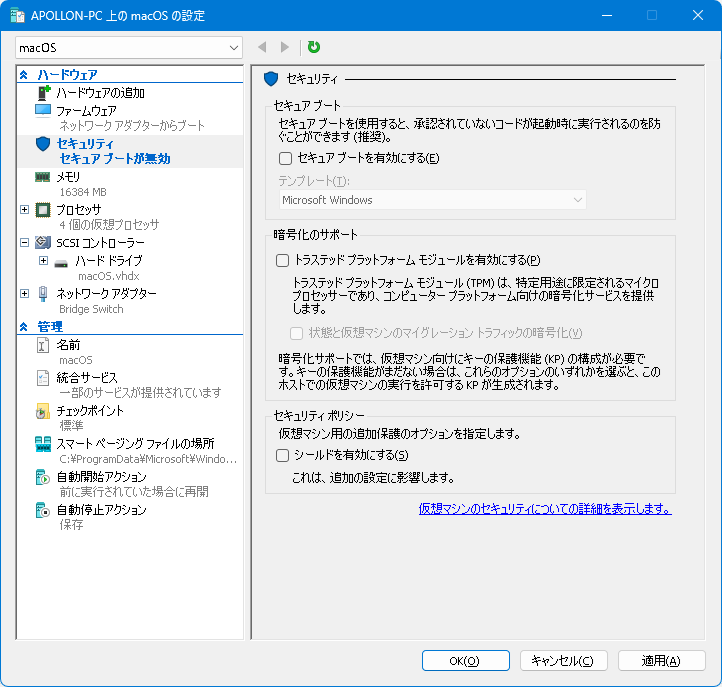Expand the ネットワーク アダプター tree node
The image size is (722, 687).
click(24, 293)
